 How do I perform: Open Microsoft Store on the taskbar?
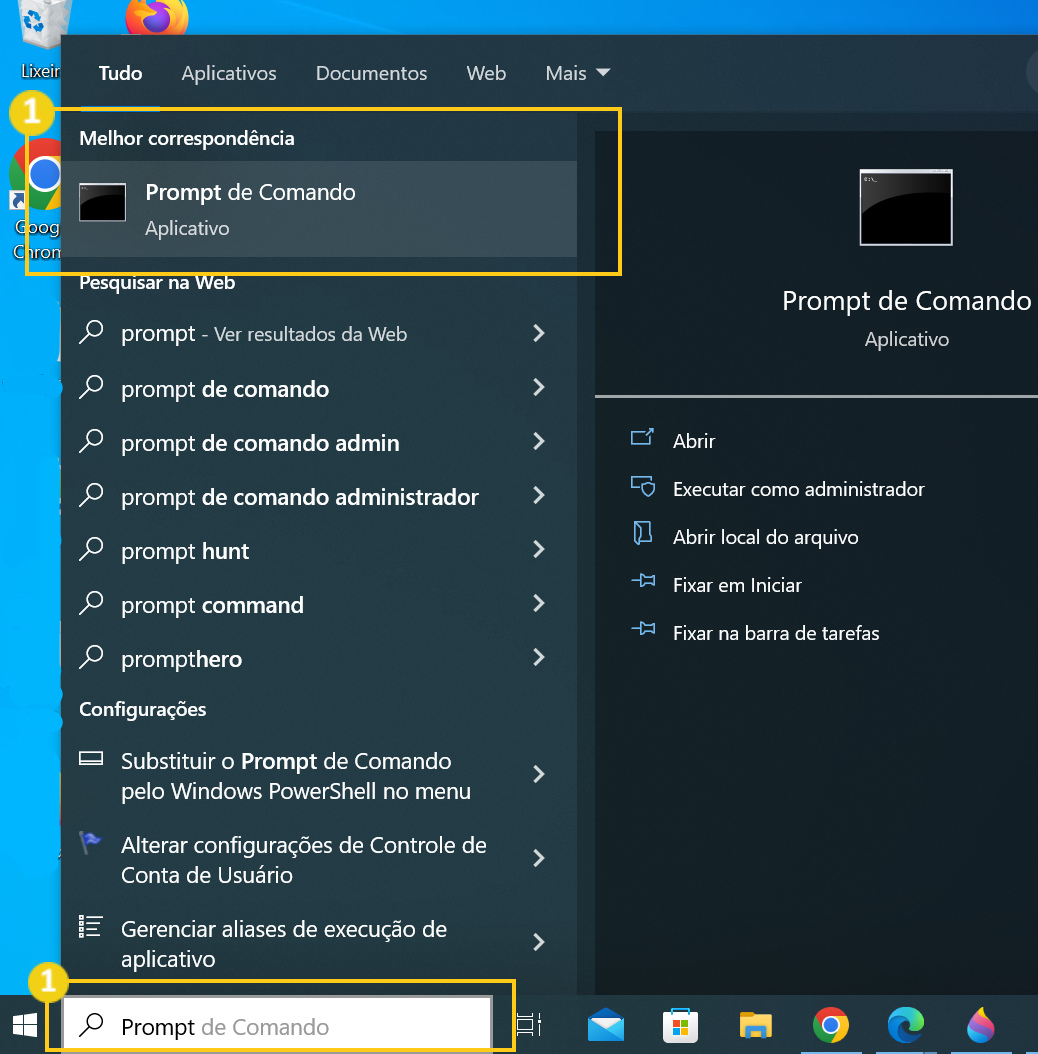(680, 1026)
